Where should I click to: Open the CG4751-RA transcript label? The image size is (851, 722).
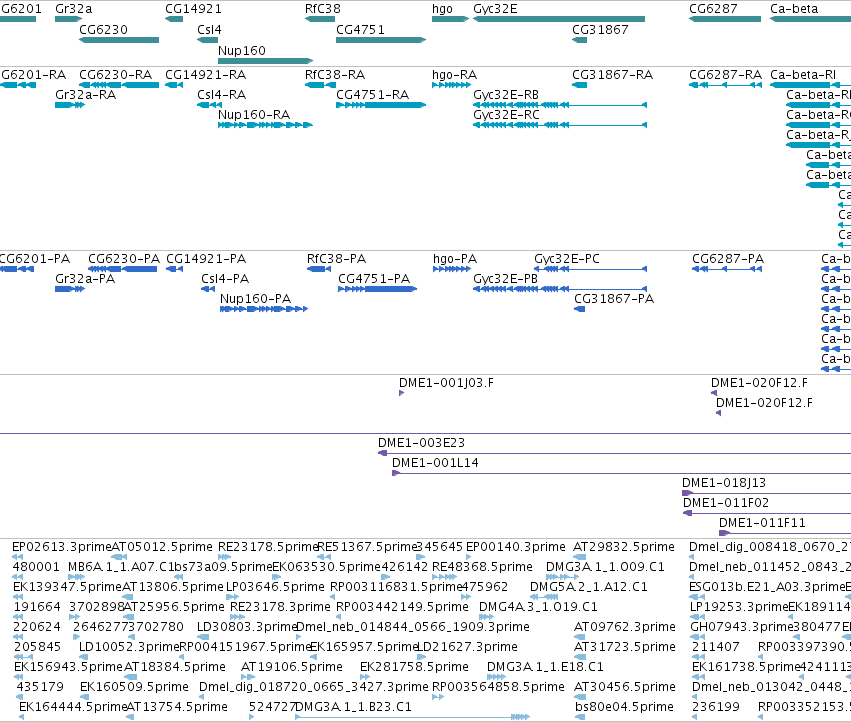(x=372, y=95)
